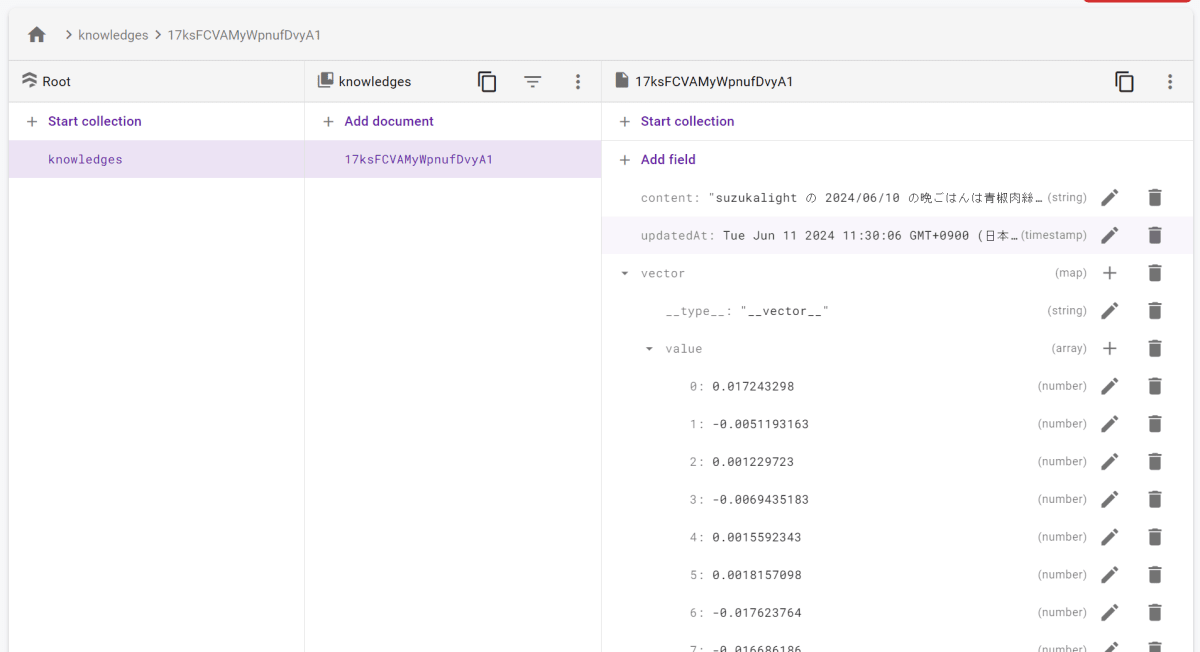Click value -0.017623764 at index 6
Viewport: 1200px width, 652px height.
[x=757, y=613]
